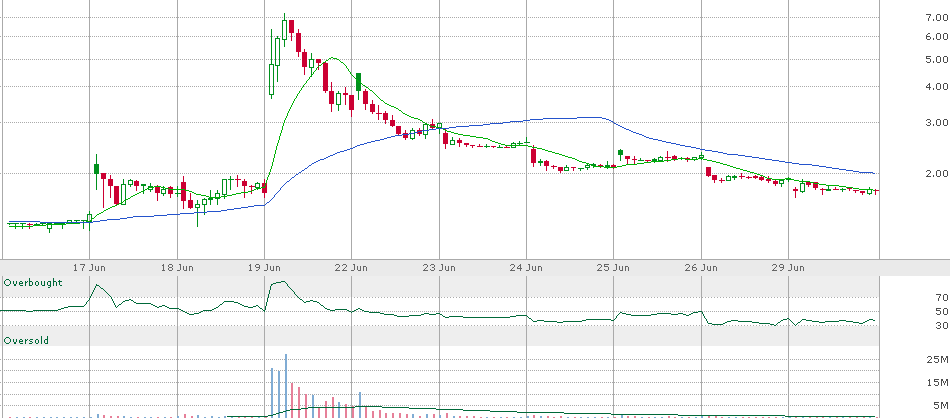Click the 25M volume axis label
This screenshot has width=950, height=418.
tap(938, 360)
